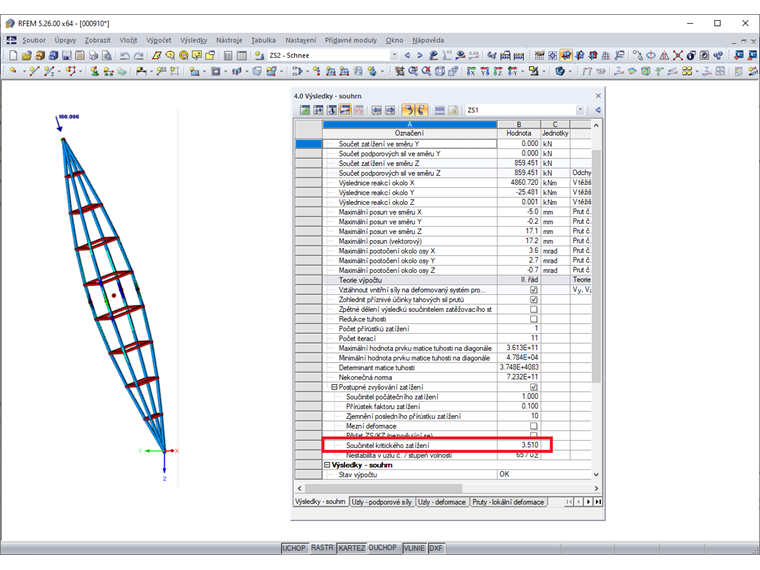The width and height of the screenshot is (760, 570).
Task: Open dropdown arrow next to -Y view icon
Action: pyautogui.click(x=522, y=71)
